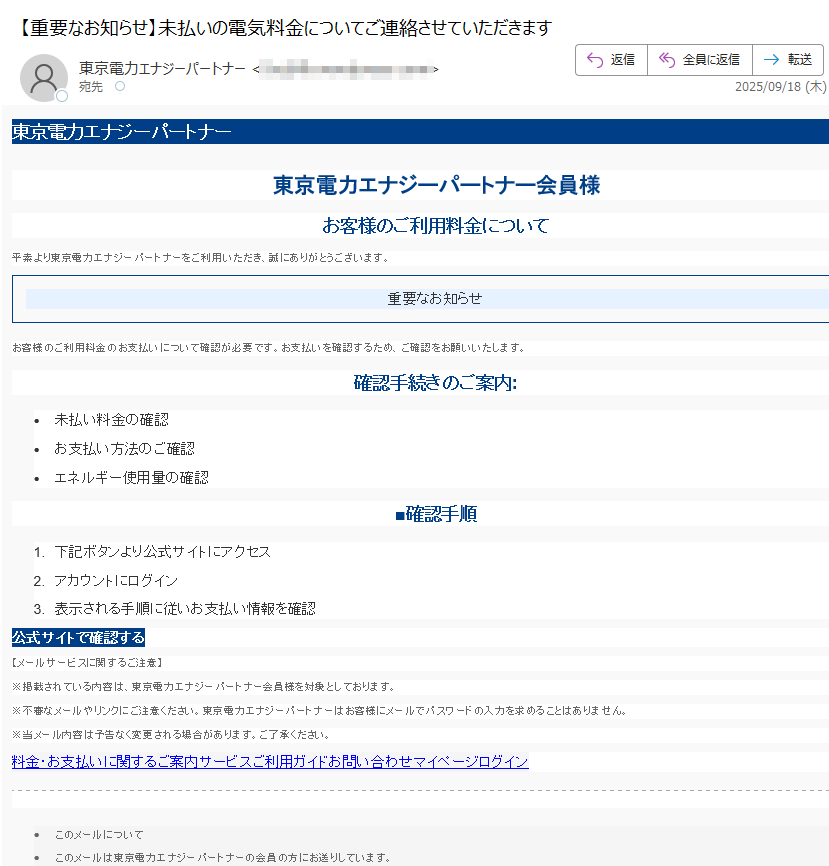Viewport: 829px width, 866px height.
Task: Reply to everyone with 全員に返信
Action: (700, 60)
